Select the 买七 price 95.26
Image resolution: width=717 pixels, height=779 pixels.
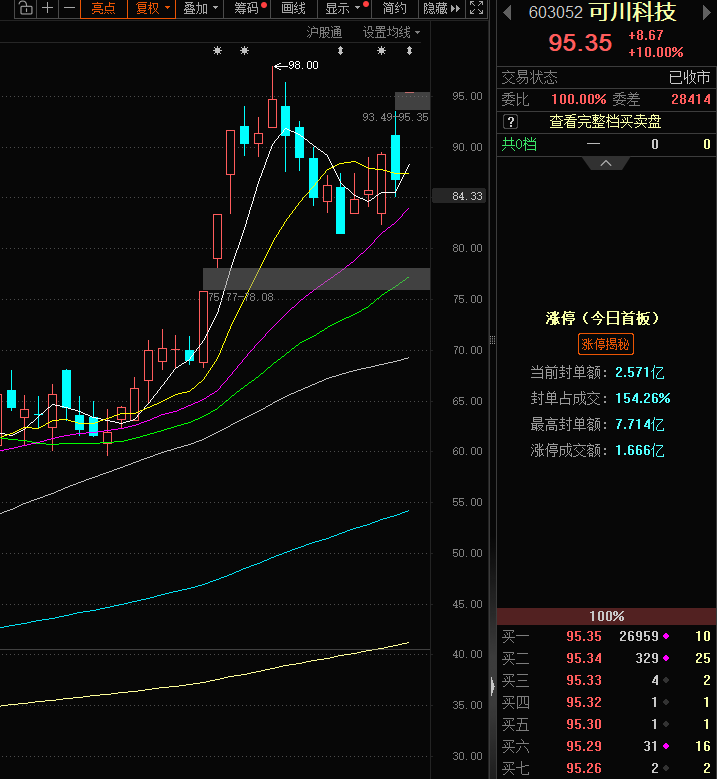[584, 768]
